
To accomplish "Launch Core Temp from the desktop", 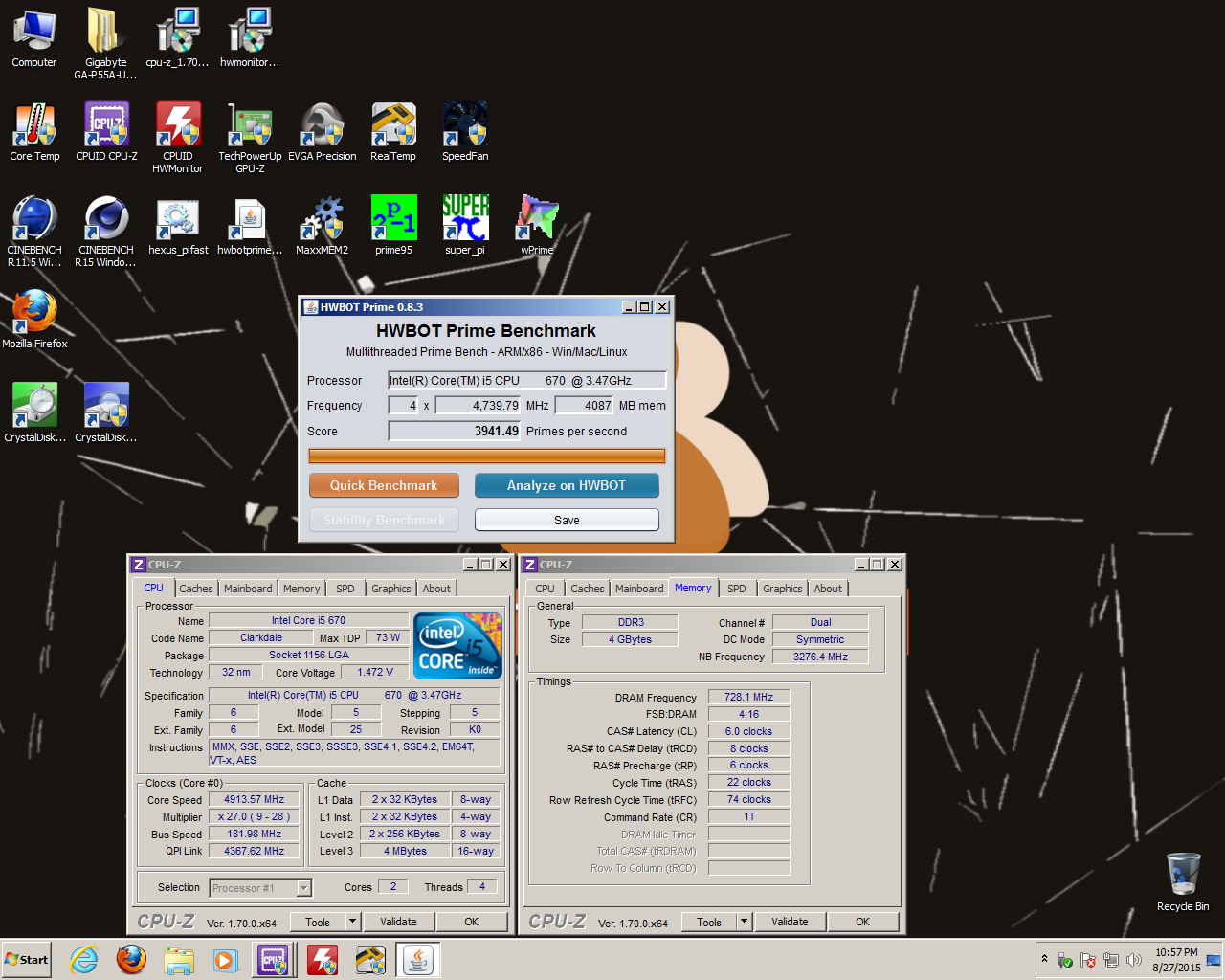I will 34,132.
